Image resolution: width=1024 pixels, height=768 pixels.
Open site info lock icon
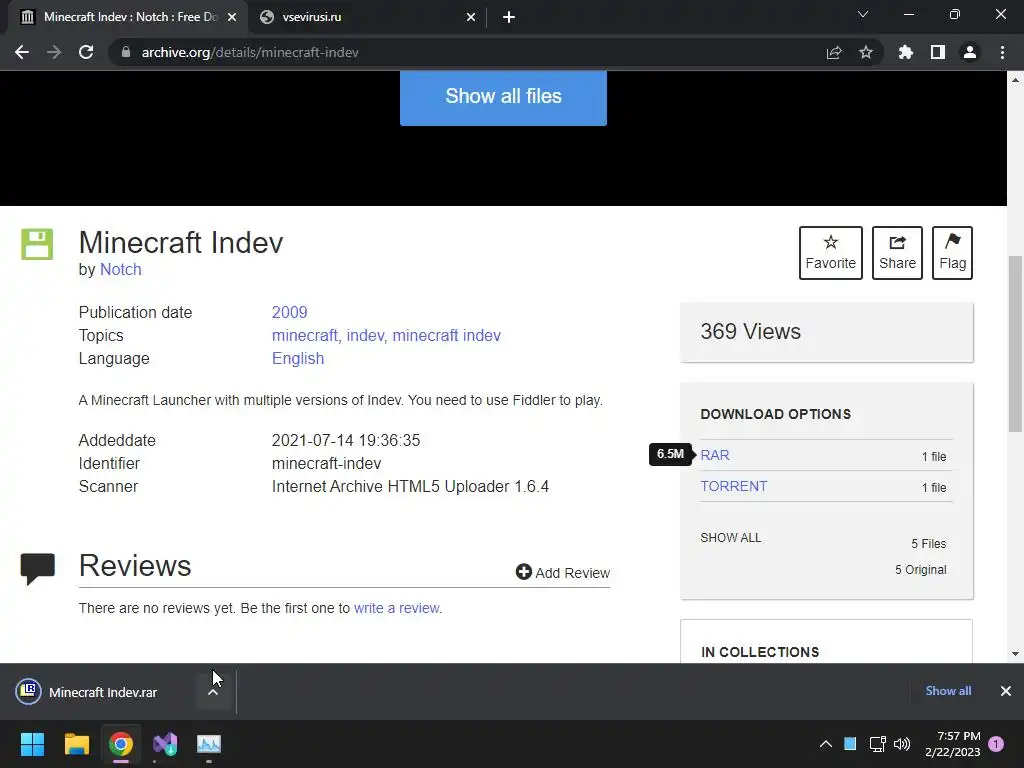pos(126,52)
